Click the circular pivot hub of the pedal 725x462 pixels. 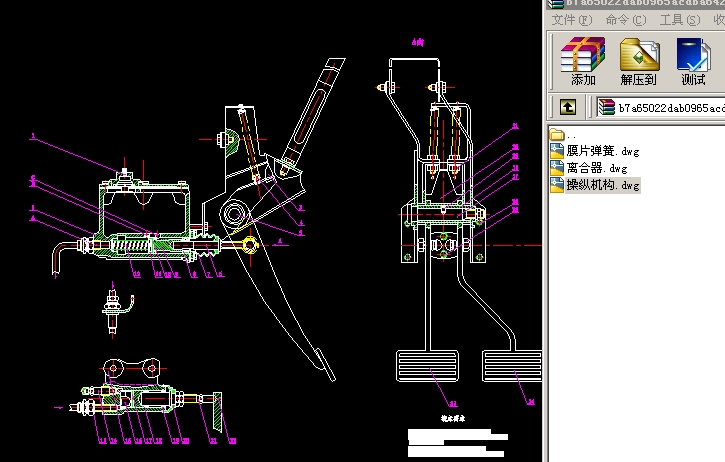point(237,213)
